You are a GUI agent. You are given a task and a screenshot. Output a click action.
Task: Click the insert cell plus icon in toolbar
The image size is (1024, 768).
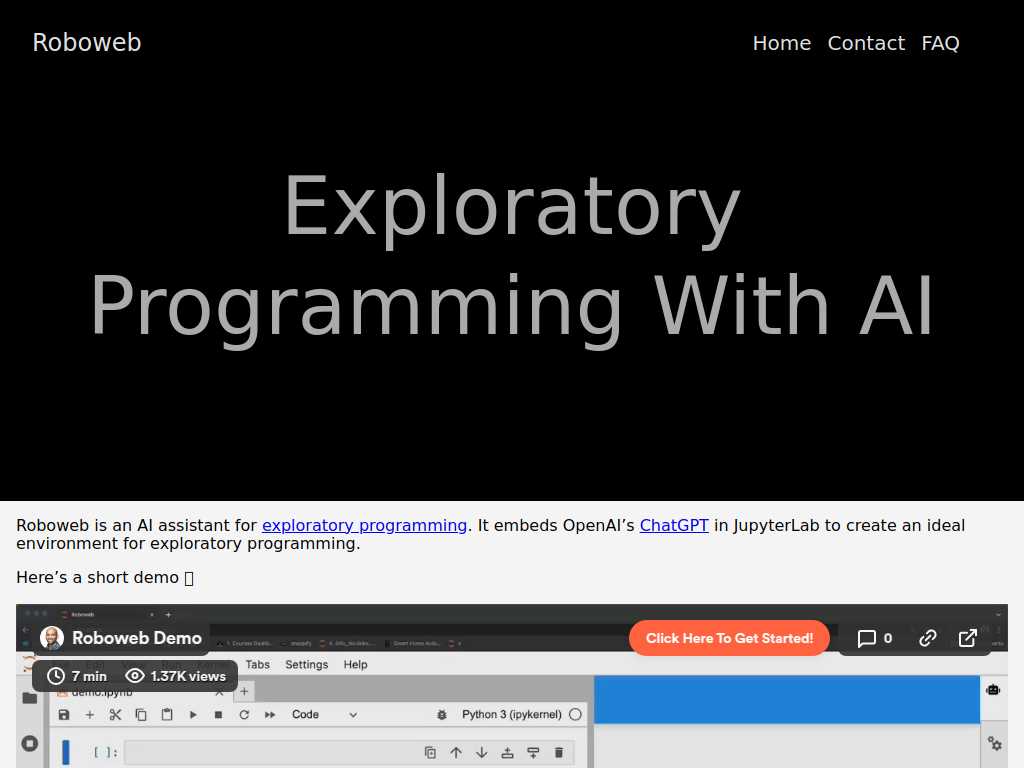click(89, 714)
